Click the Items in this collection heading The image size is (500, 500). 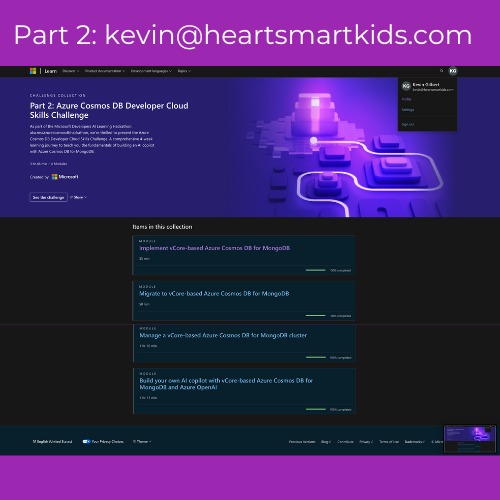[162, 227]
